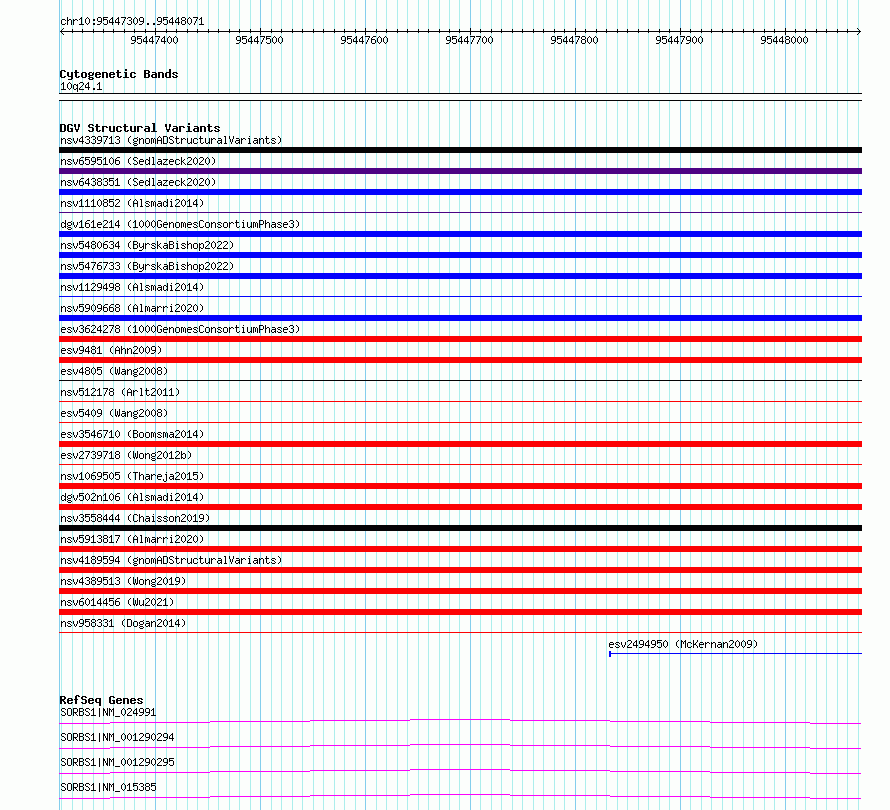Click the purple nsv6595106 variant bar
Screen dimensions: 890x810
(460, 171)
